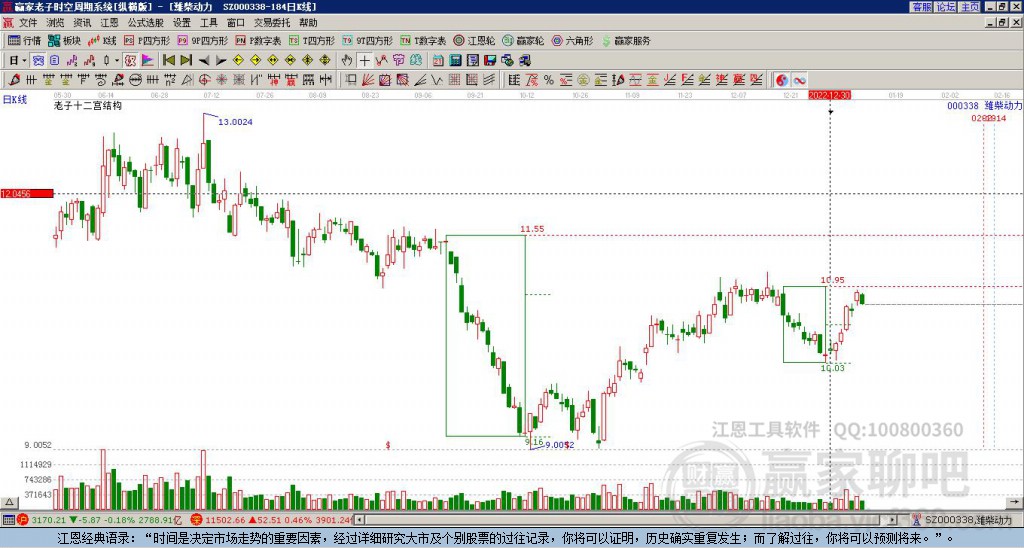The width and height of the screenshot is (1024, 548).
Task: Toggle the crosshair cursor tool
Action: (364, 61)
